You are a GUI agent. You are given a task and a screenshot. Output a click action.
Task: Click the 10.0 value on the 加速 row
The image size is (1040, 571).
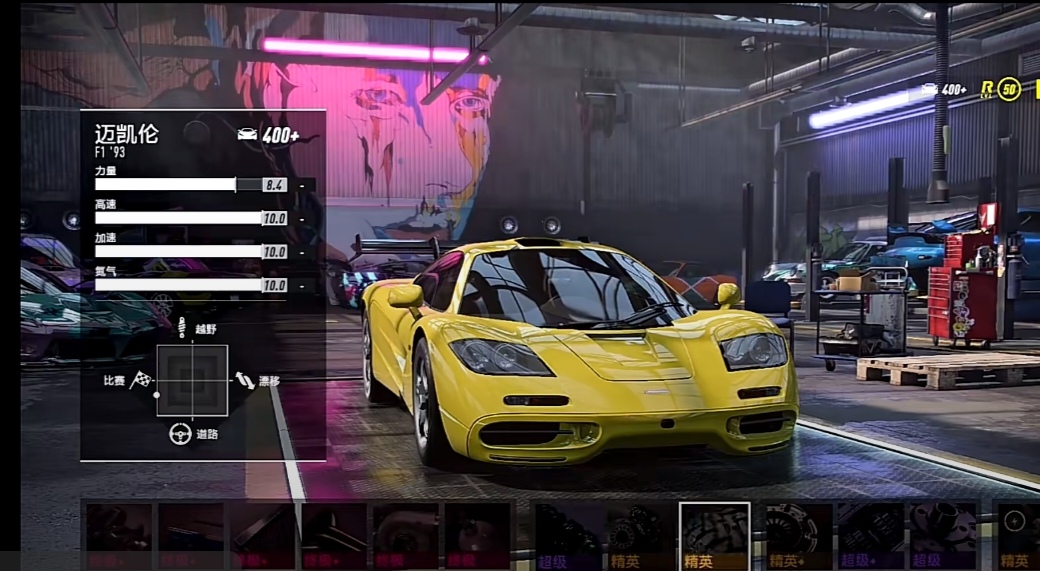coord(275,252)
